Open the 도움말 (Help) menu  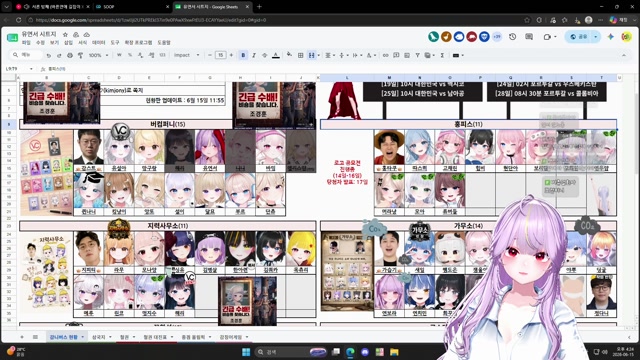(164, 42)
